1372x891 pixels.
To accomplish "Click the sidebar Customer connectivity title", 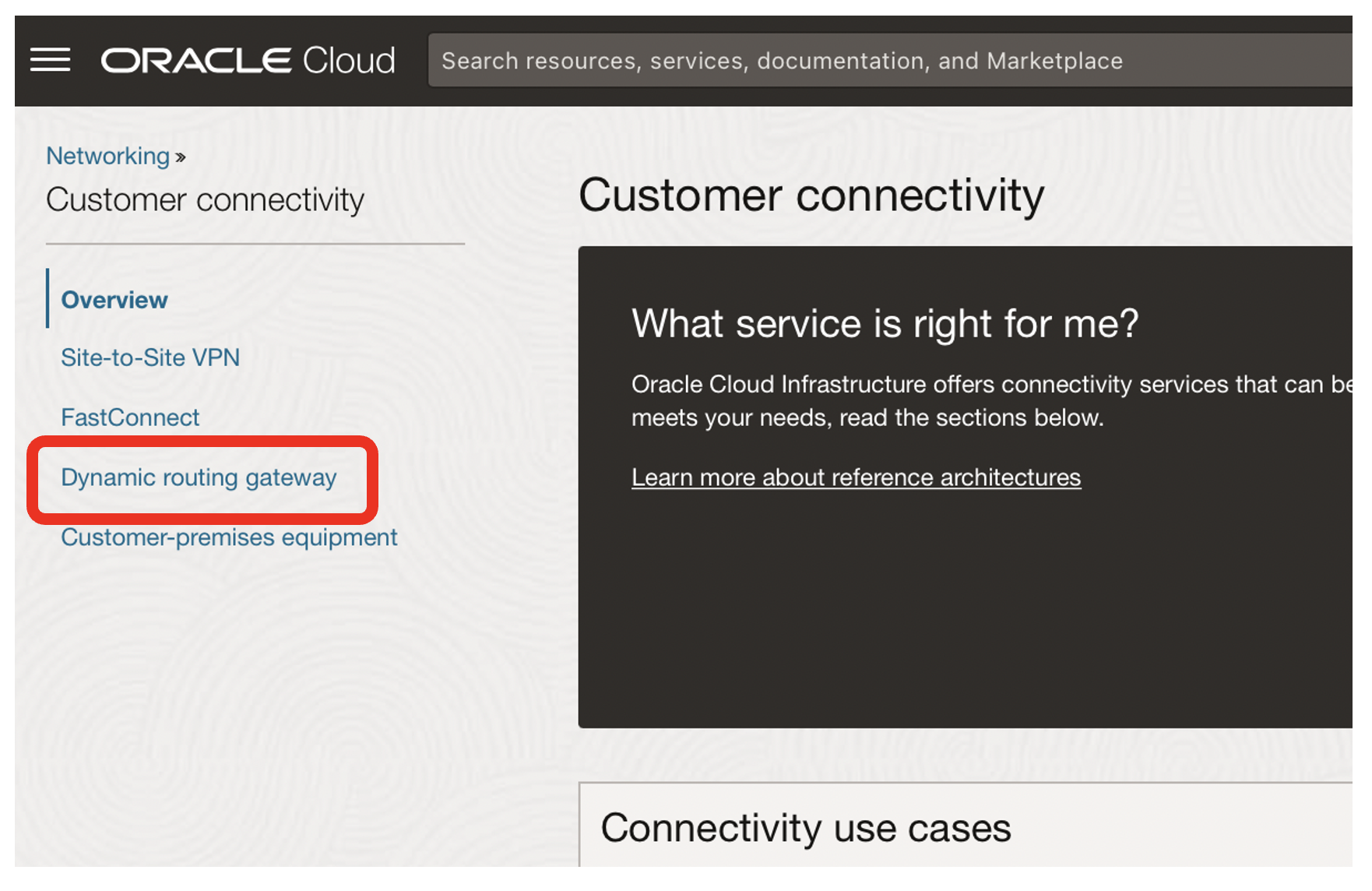I will coord(205,200).
